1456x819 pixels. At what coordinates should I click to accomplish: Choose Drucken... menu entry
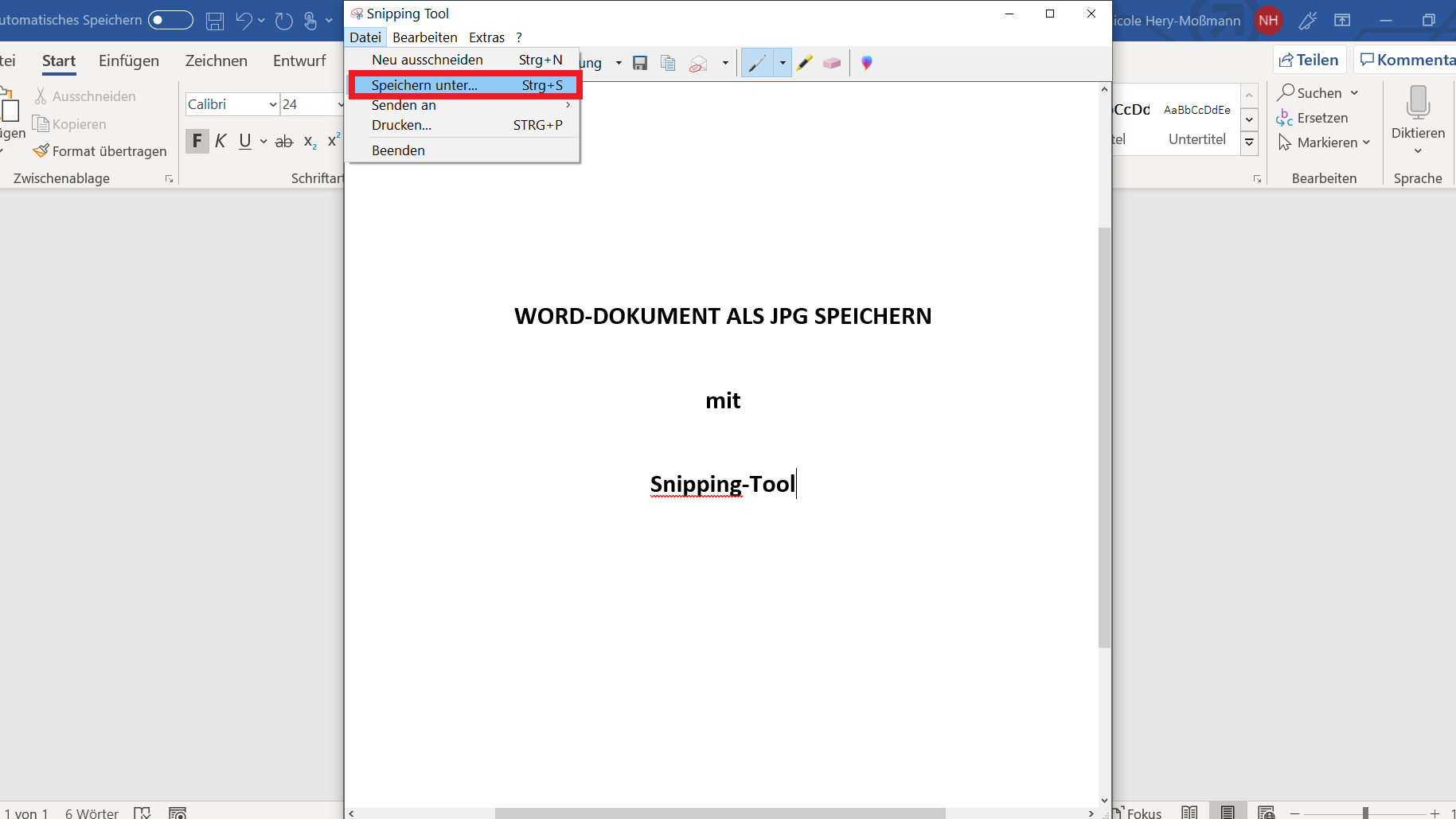tap(466, 125)
